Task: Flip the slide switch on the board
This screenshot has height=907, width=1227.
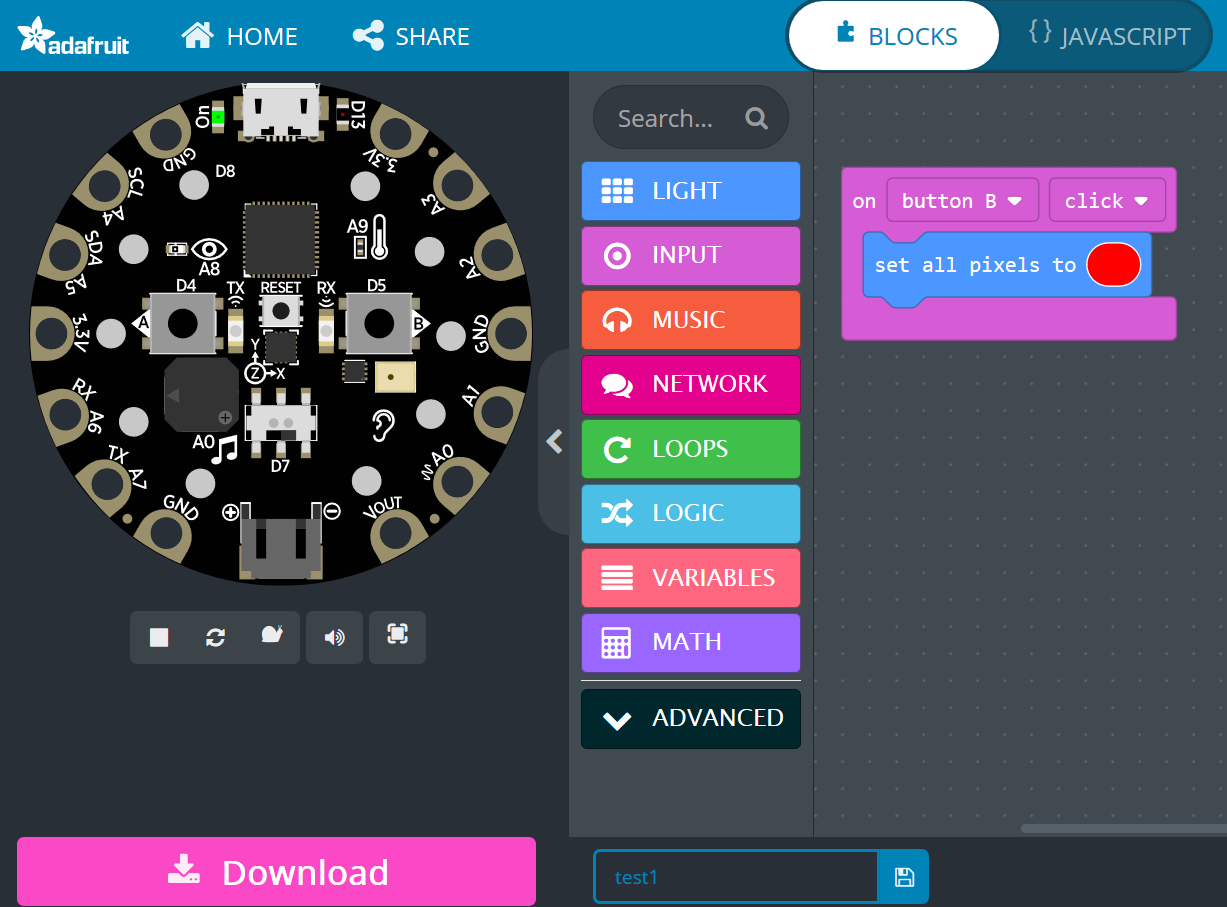Action: (x=281, y=423)
